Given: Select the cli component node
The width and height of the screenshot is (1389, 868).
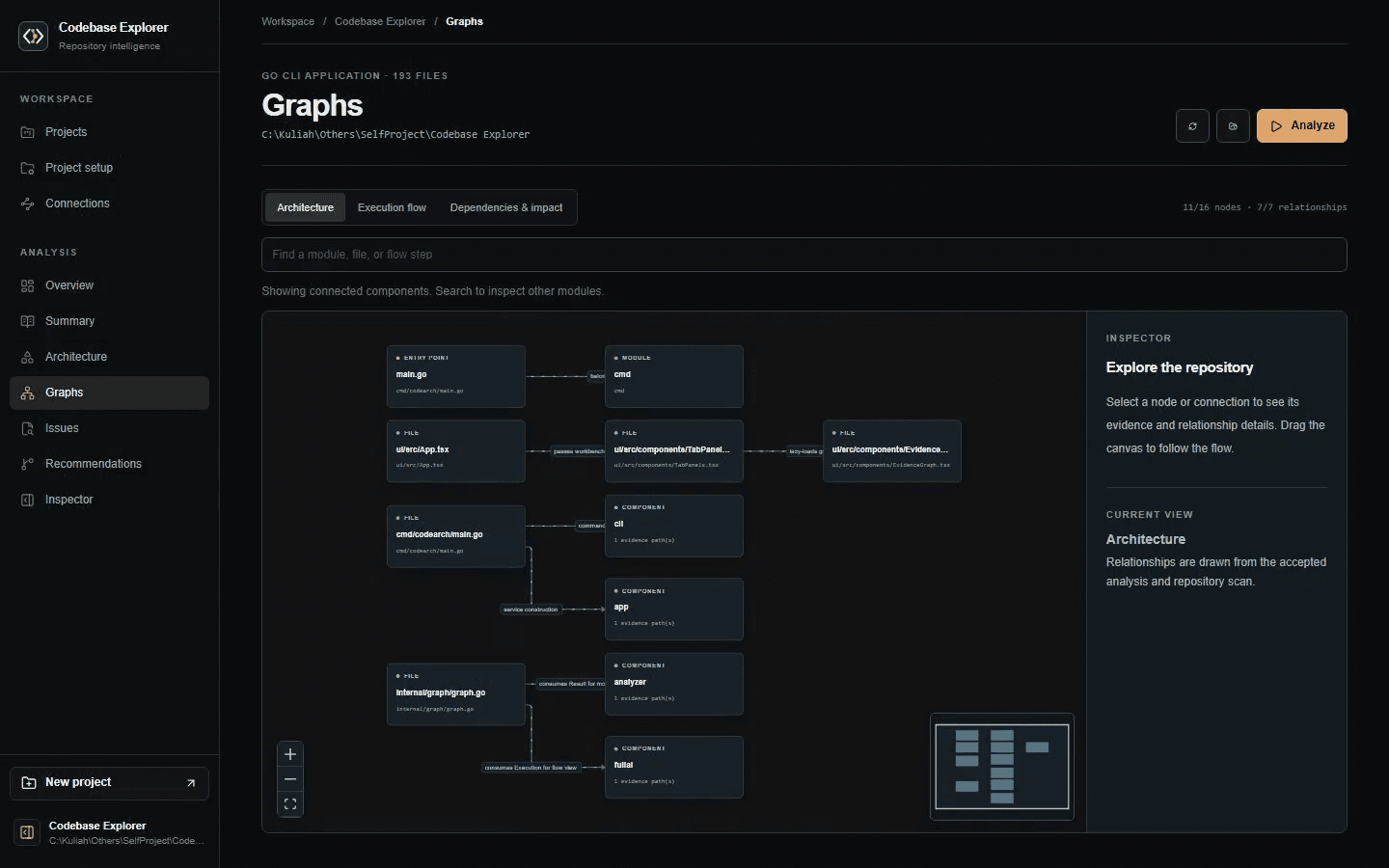Looking at the screenshot, I should coord(674,526).
